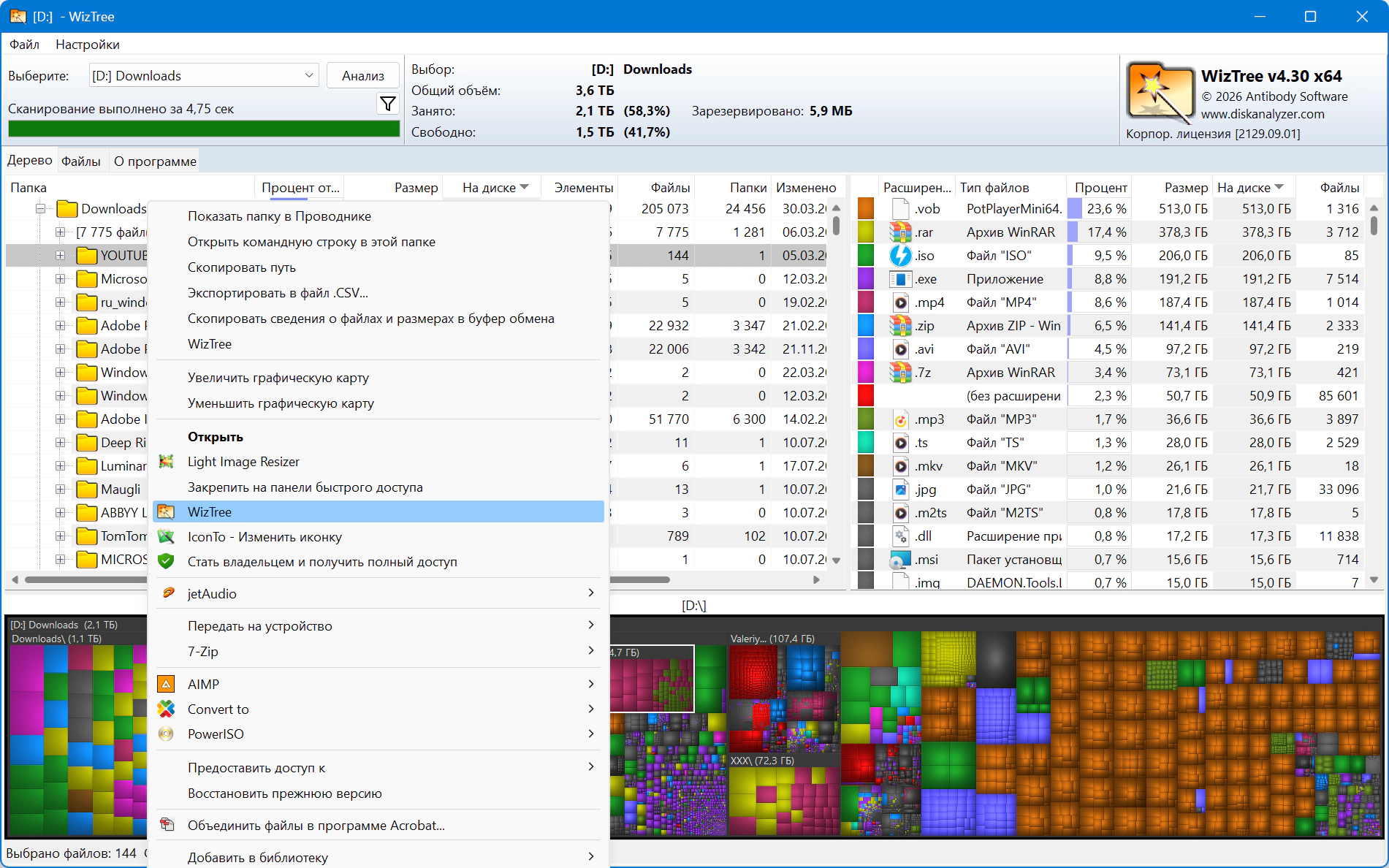Click the Light Image Resizer icon
Screen dimensions: 1389x868
pos(167,462)
